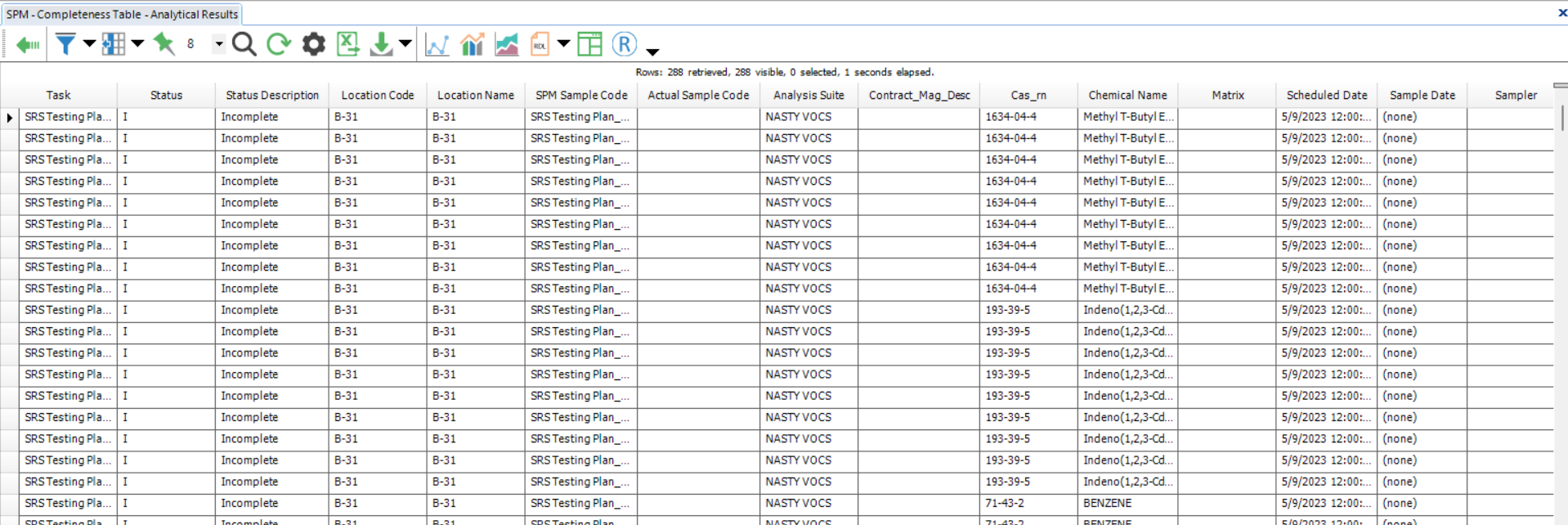Image resolution: width=1568 pixels, height=525 pixels.
Task: Open the frozen column count dropdown
Action: (218, 44)
